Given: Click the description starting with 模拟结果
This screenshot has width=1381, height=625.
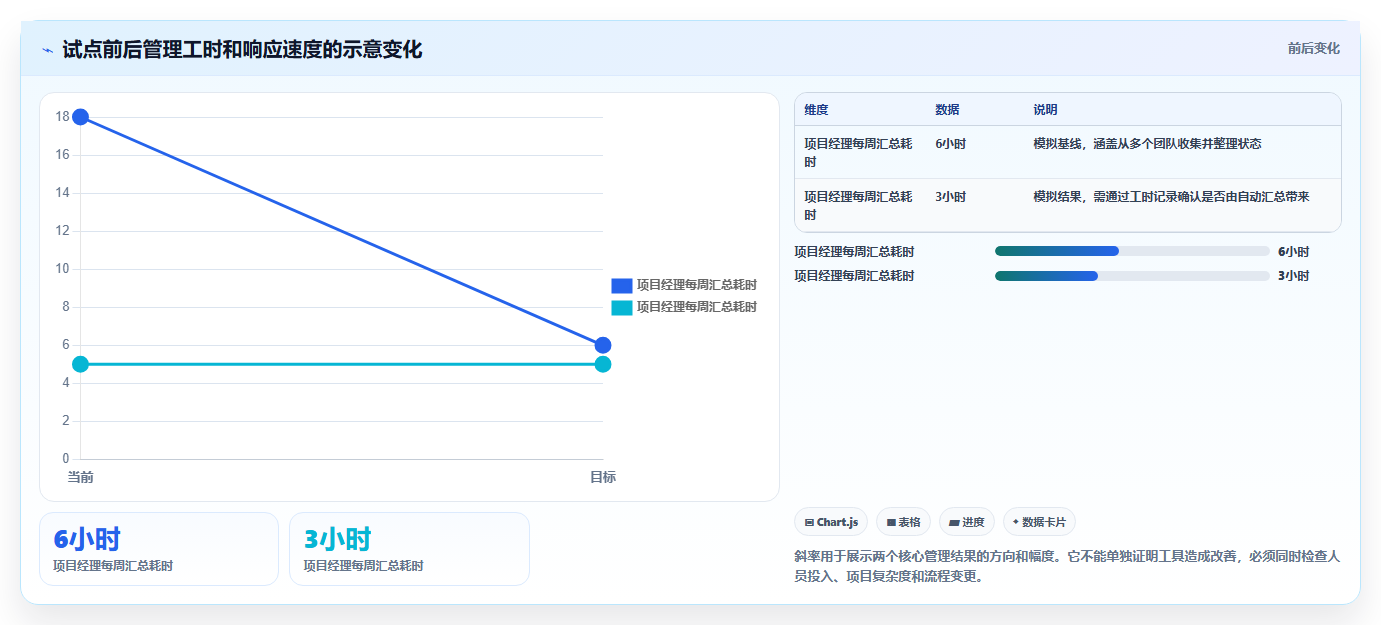Looking at the screenshot, I should point(1171,197).
